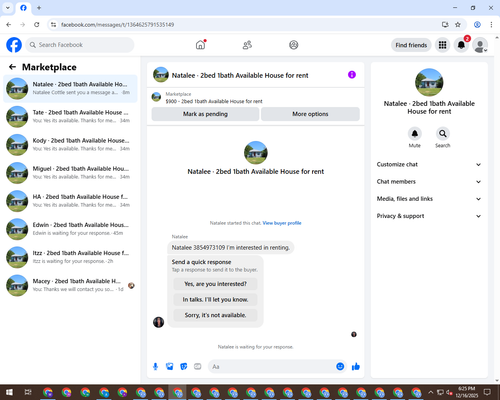Send quick response Sorry, it's not available.
Screen dimensions: 500x400
(215, 315)
